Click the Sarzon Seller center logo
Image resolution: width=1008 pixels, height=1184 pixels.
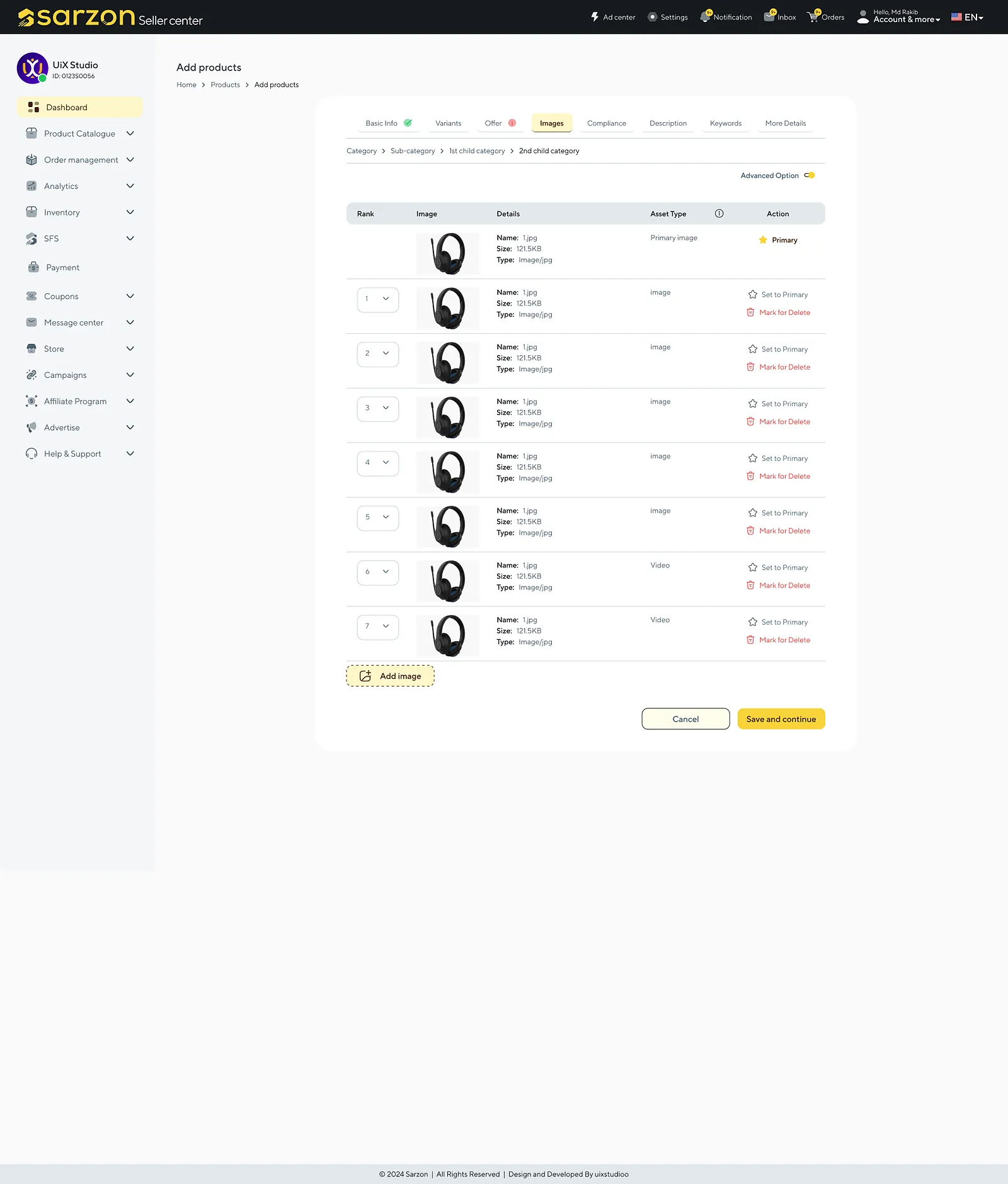[x=110, y=17]
